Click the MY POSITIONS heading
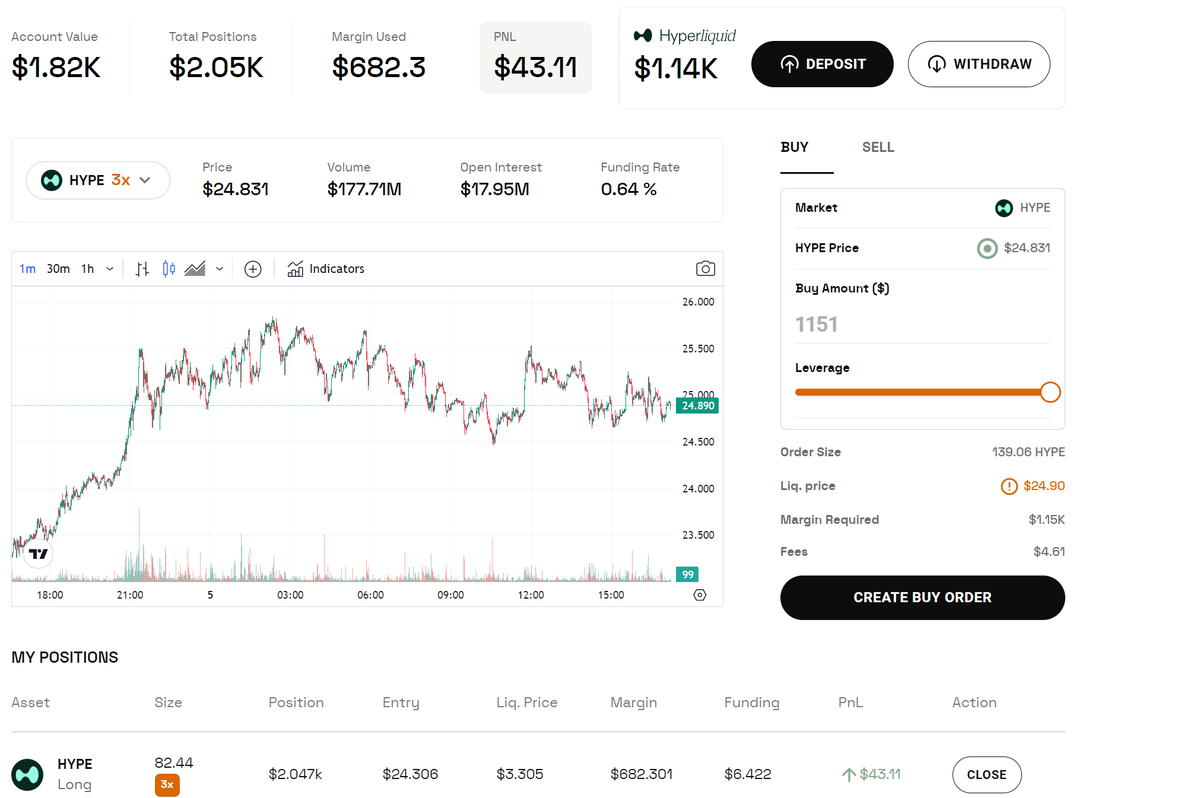This screenshot has width=1200, height=798. coord(65,657)
